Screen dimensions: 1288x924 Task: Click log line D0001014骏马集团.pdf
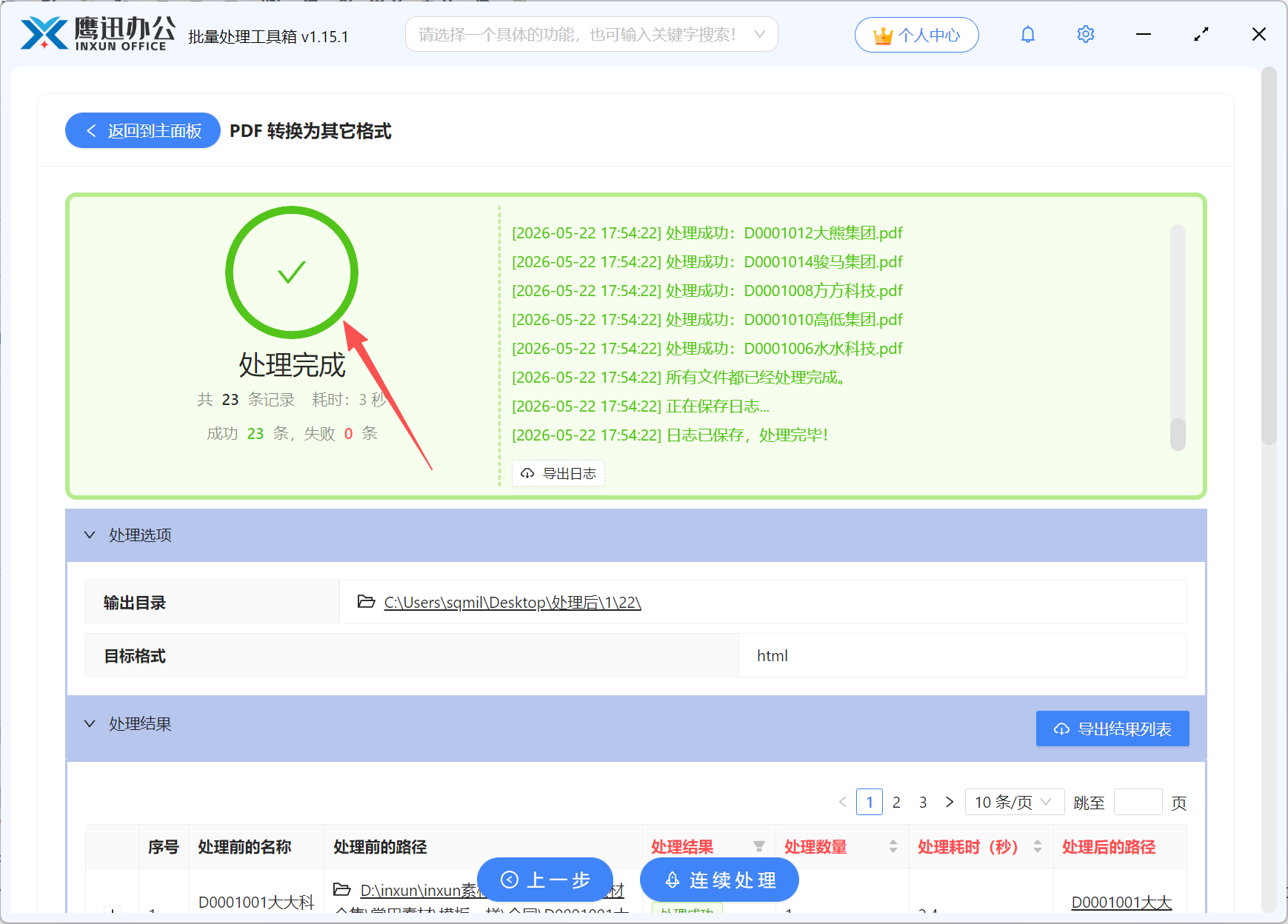click(x=707, y=262)
